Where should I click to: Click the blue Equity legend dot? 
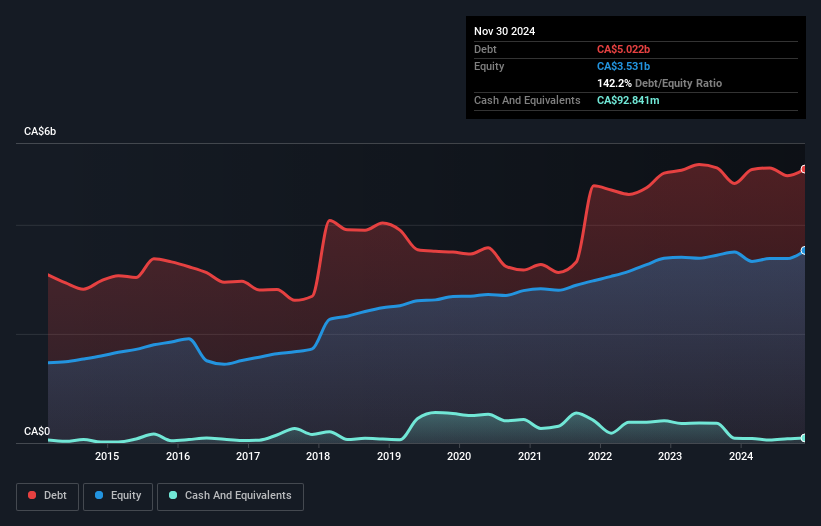[x=99, y=495]
